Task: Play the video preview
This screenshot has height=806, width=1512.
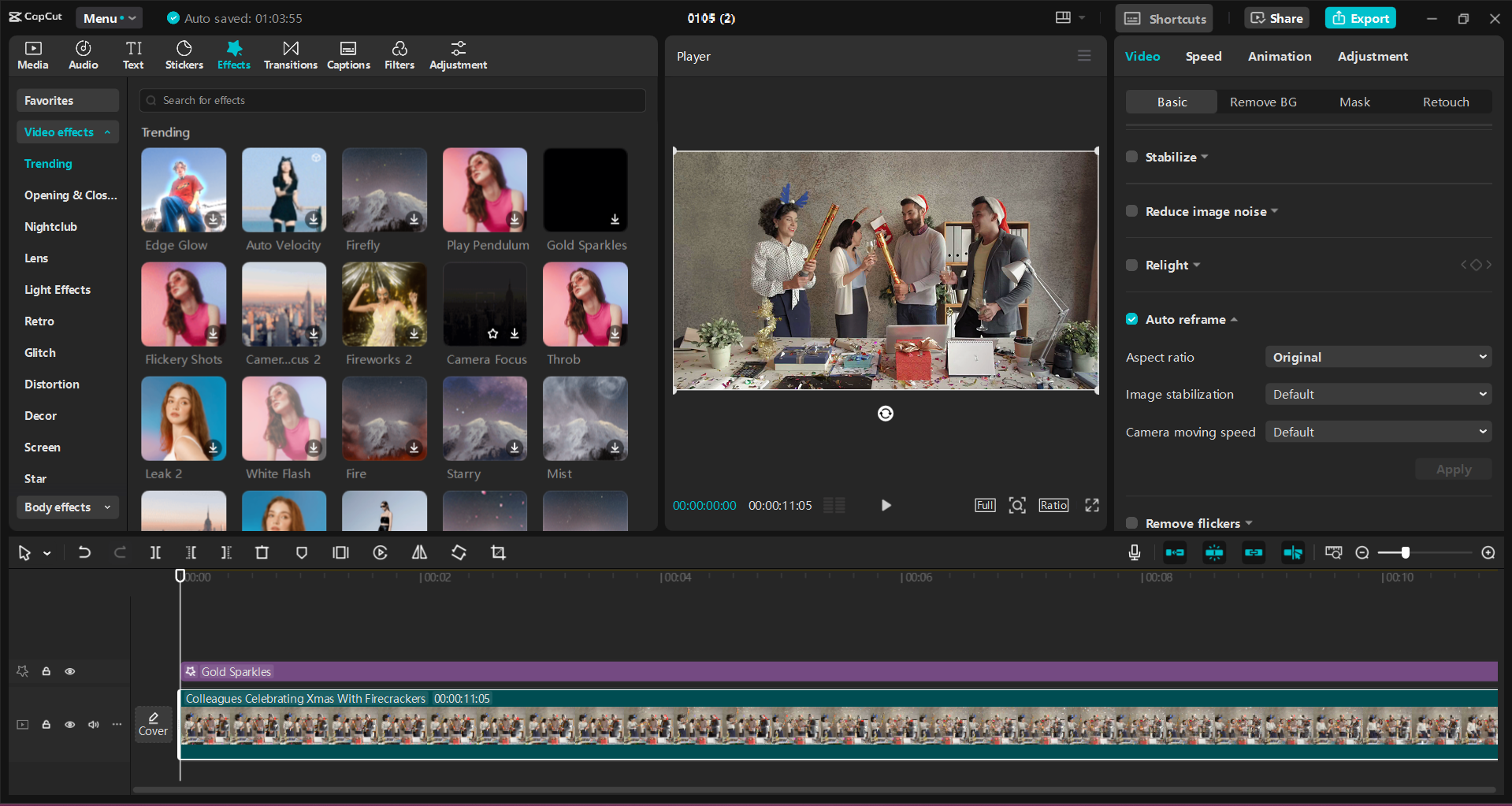Action: (x=886, y=505)
